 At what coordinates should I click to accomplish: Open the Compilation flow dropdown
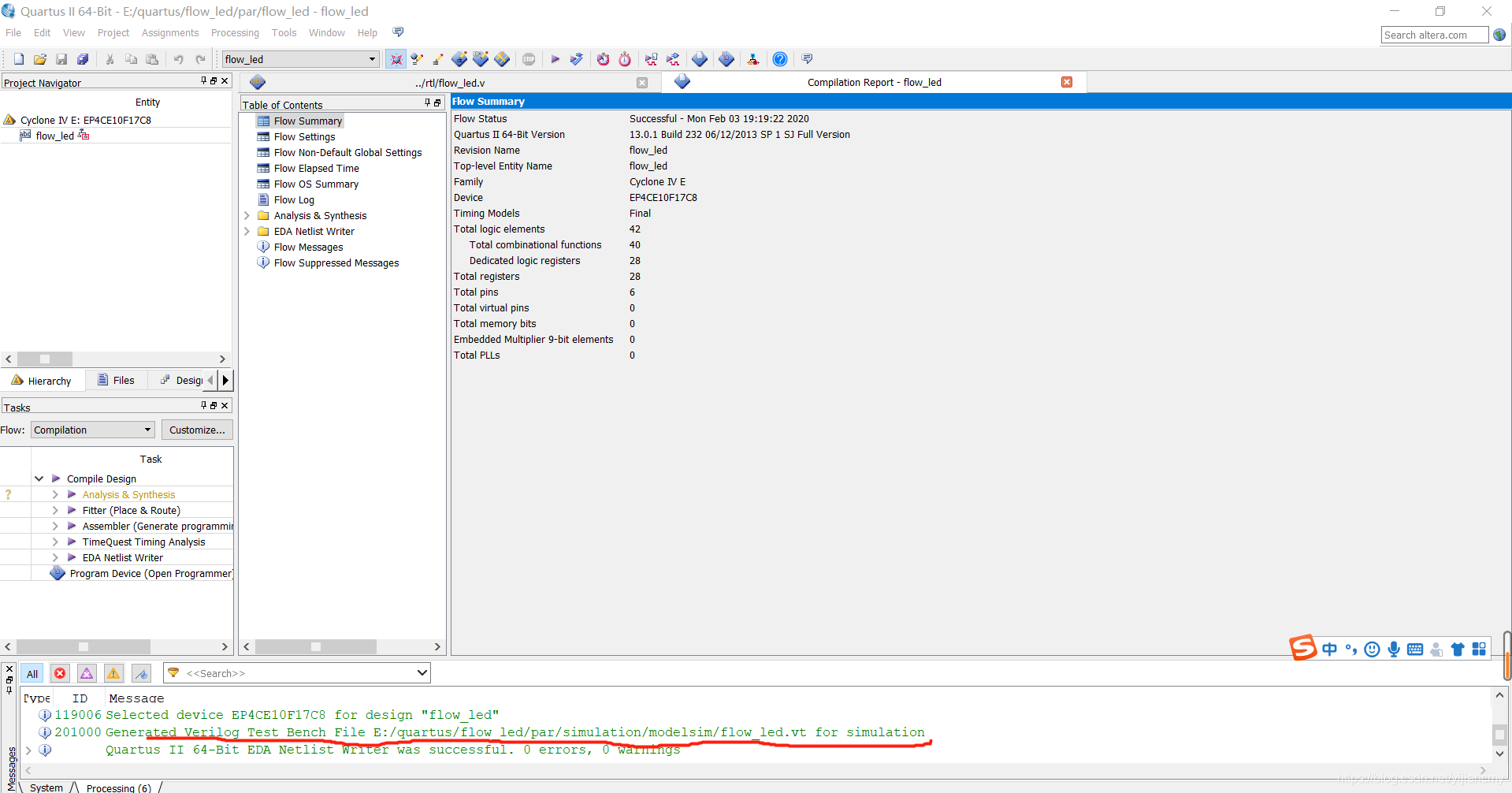93,430
